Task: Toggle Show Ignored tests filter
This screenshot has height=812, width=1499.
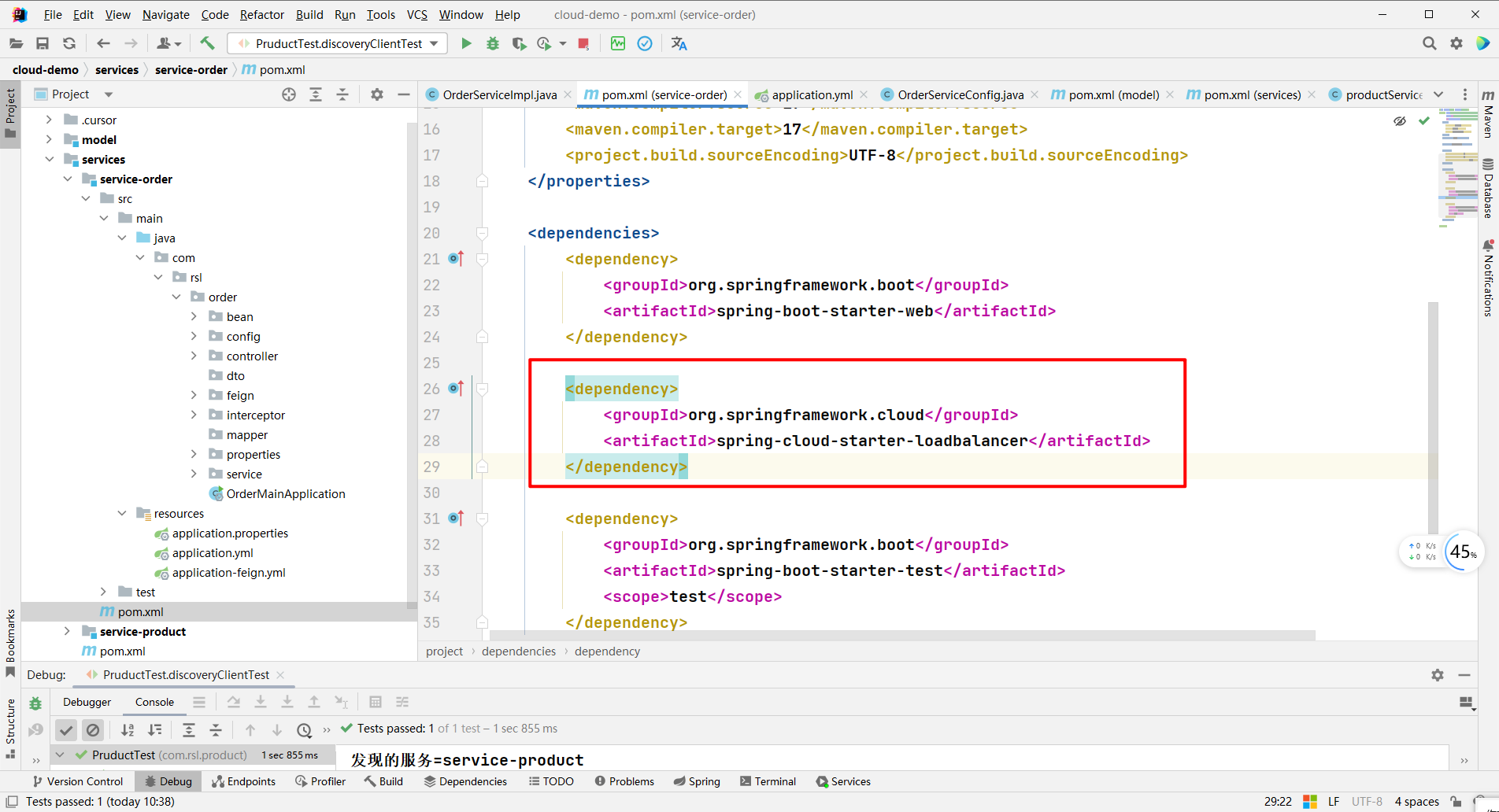Action: point(93,730)
